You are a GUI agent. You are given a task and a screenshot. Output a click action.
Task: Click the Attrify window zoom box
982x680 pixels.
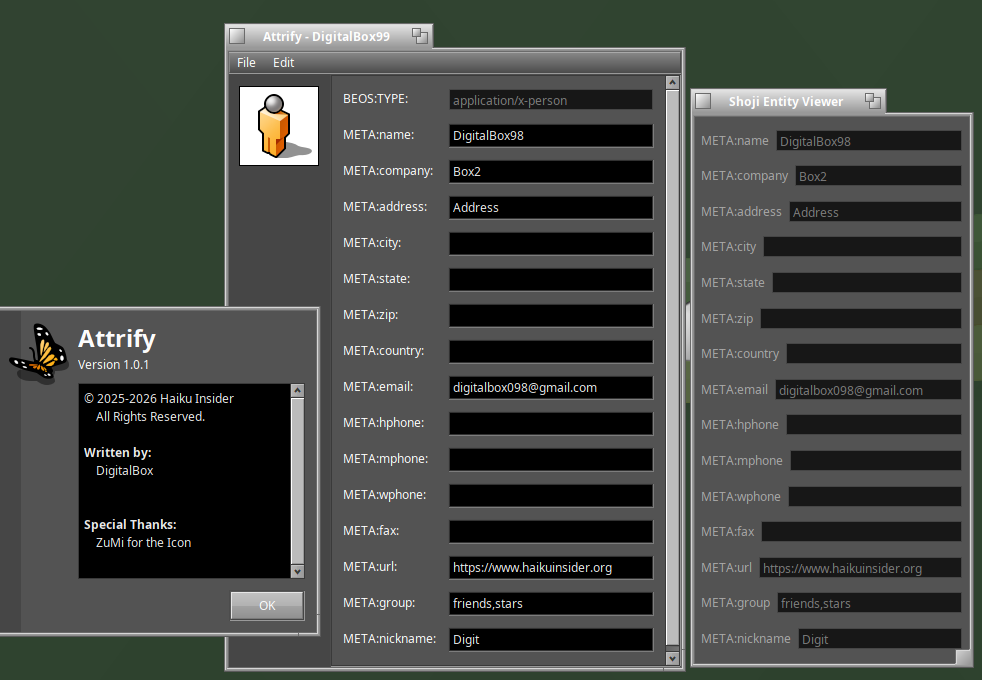click(420, 36)
